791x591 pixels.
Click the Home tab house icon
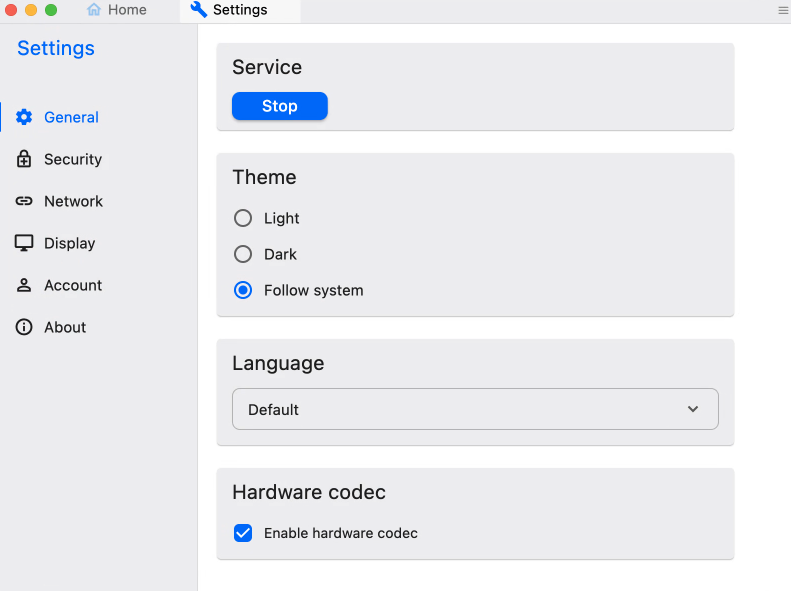pyautogui.click(x=94, y=10)
